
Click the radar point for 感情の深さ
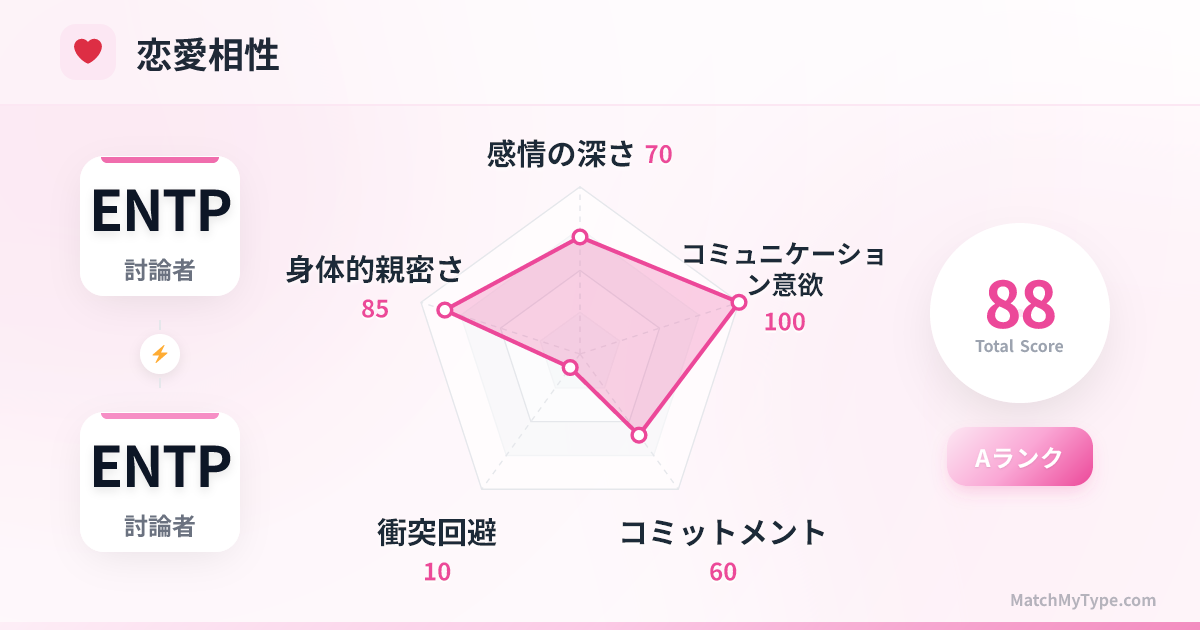tap(580, 237)
